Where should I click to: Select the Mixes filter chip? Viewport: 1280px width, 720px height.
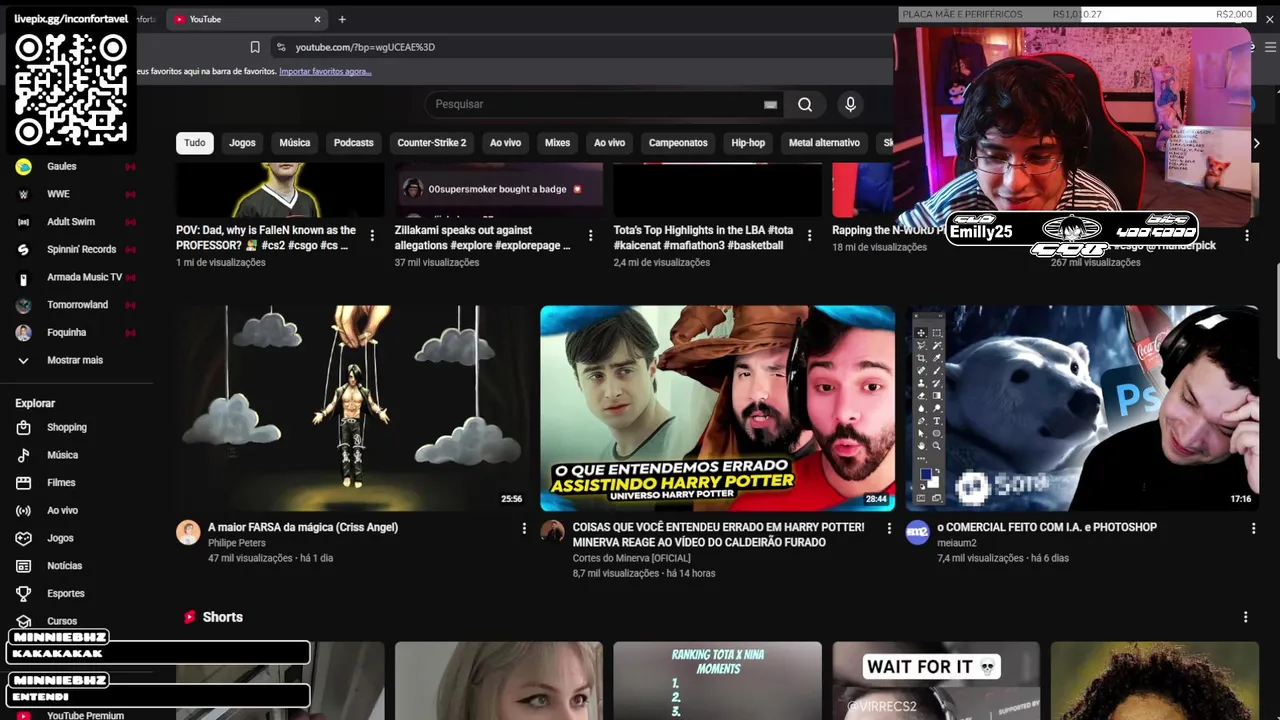click(x=557, y=143)
